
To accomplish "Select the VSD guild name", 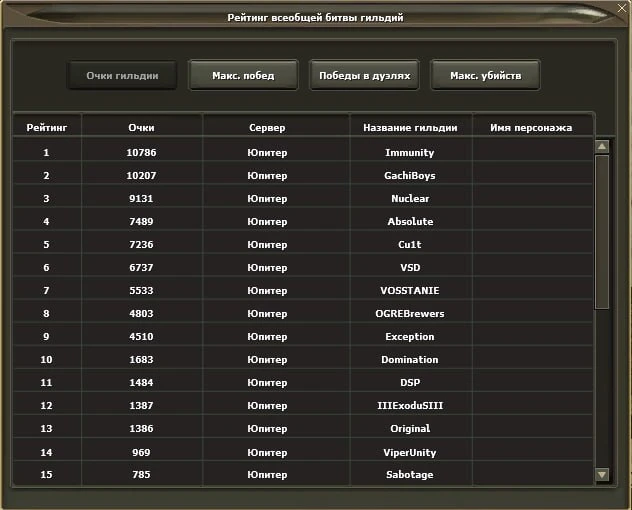I will pyautogui.click(x=410, y=268).
